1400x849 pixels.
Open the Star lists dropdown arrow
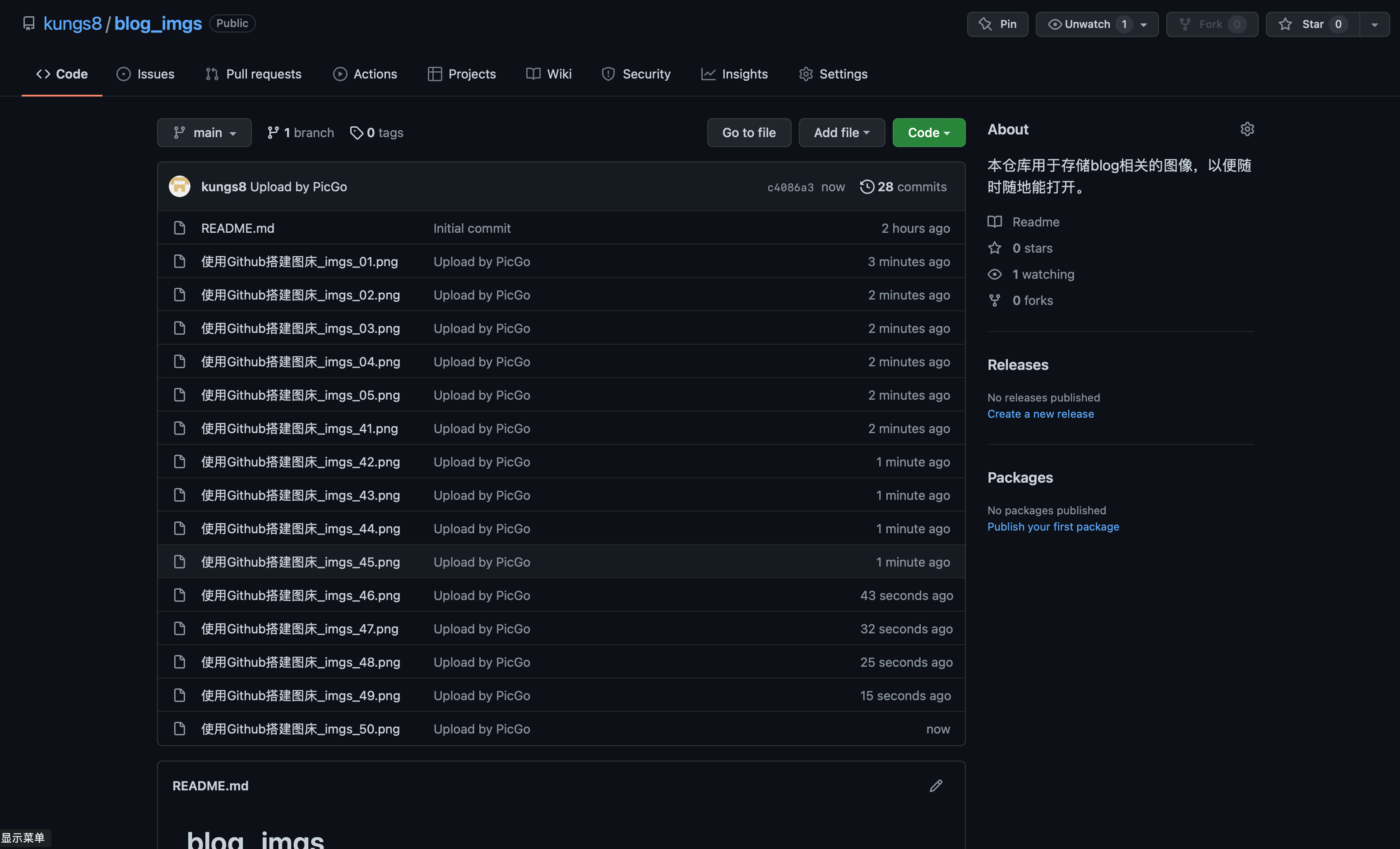1374,24
